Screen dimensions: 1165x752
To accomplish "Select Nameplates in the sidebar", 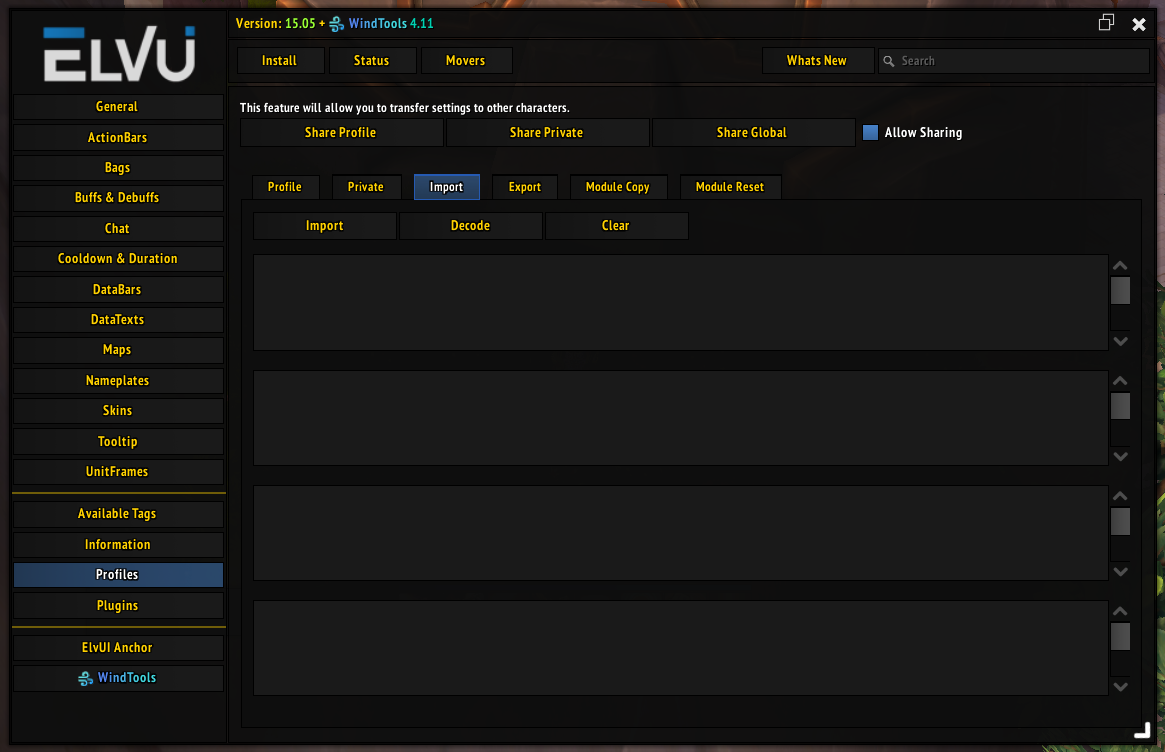I will coord(117,380).
